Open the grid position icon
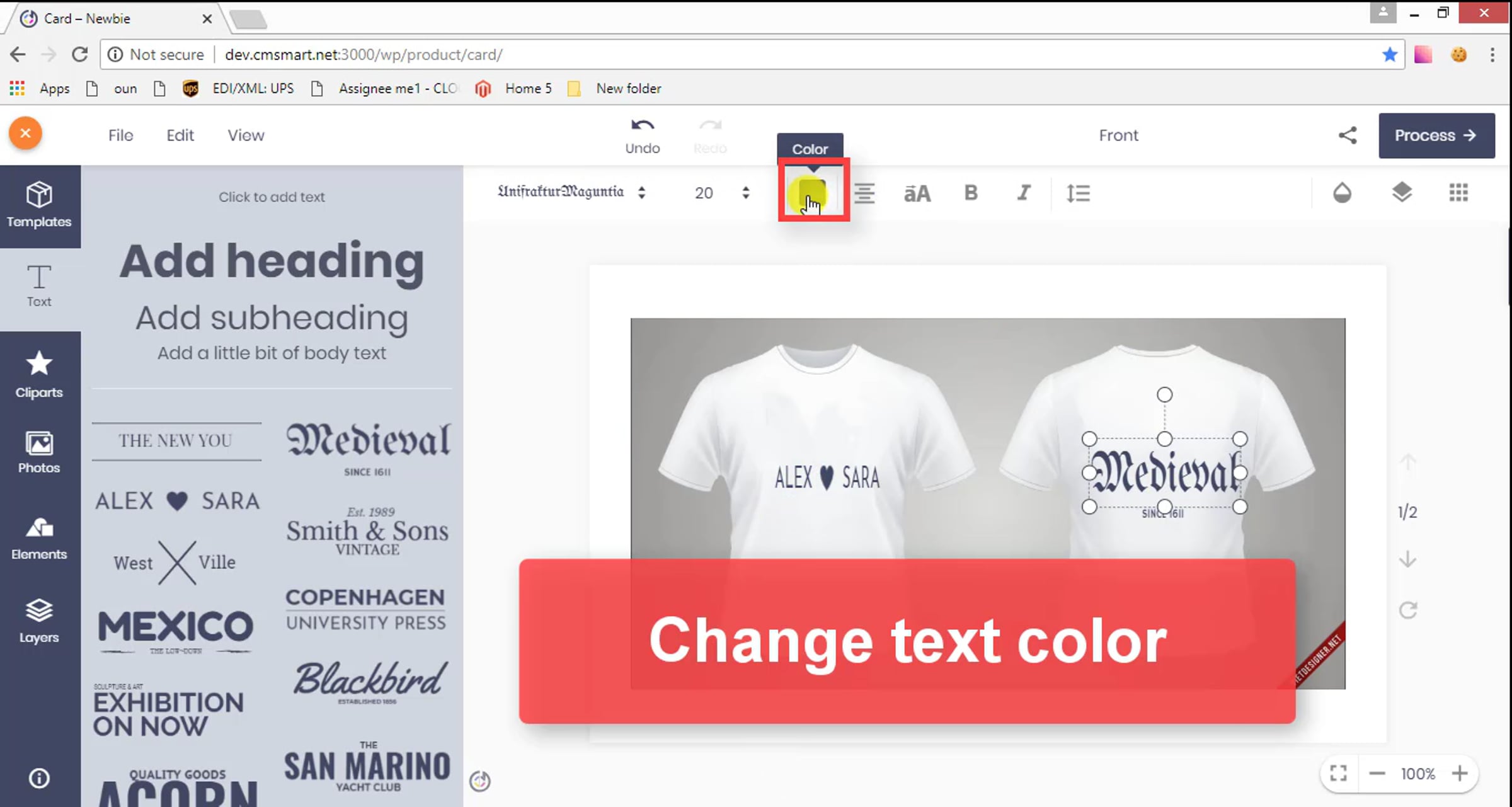 (1458, 193)
